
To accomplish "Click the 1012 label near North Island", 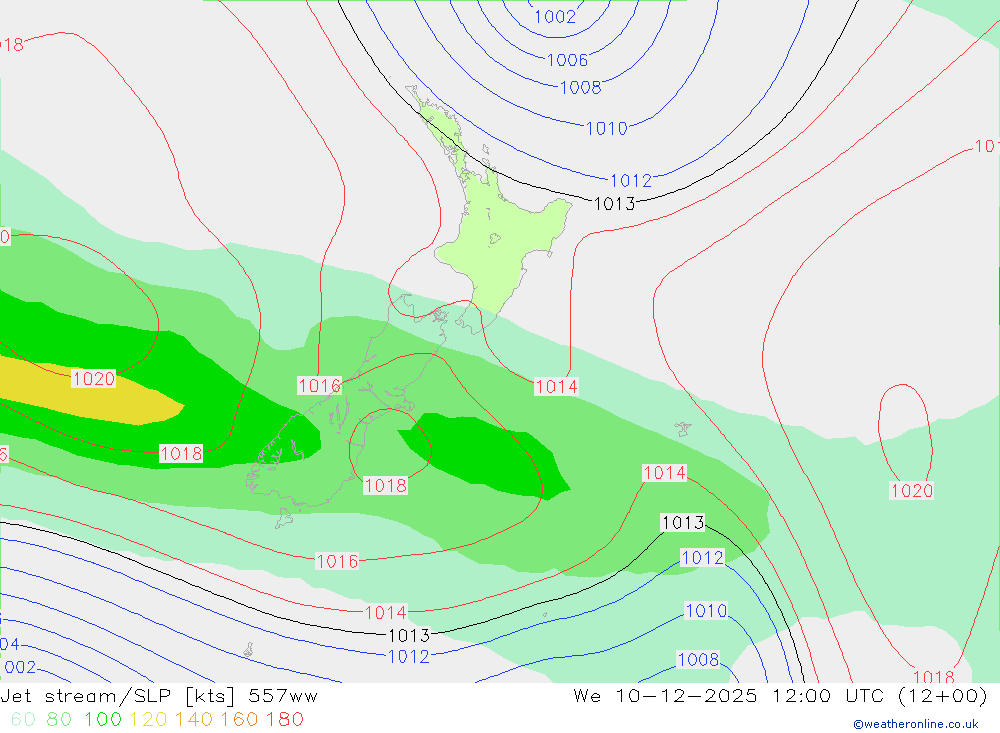I will 631,181.
